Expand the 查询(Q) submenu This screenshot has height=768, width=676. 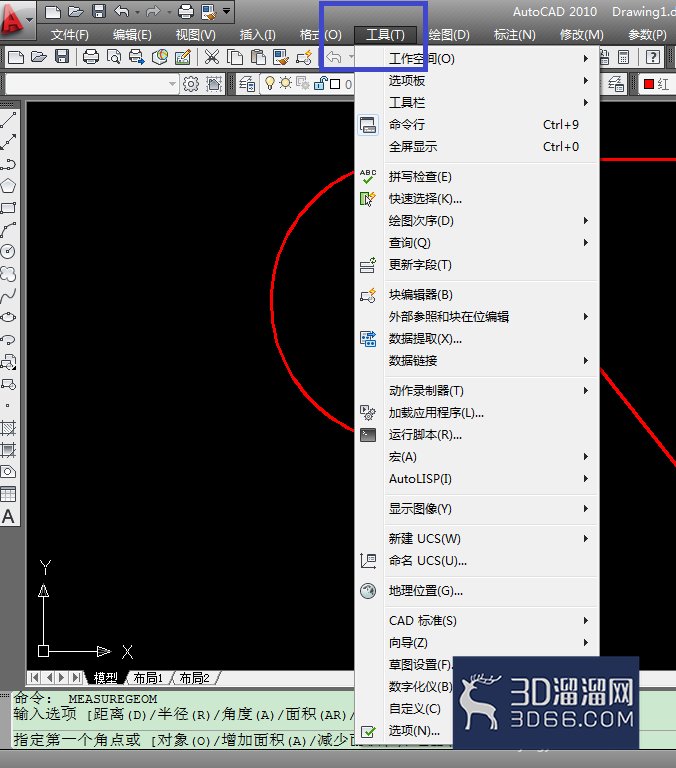[x=477, y=243]
